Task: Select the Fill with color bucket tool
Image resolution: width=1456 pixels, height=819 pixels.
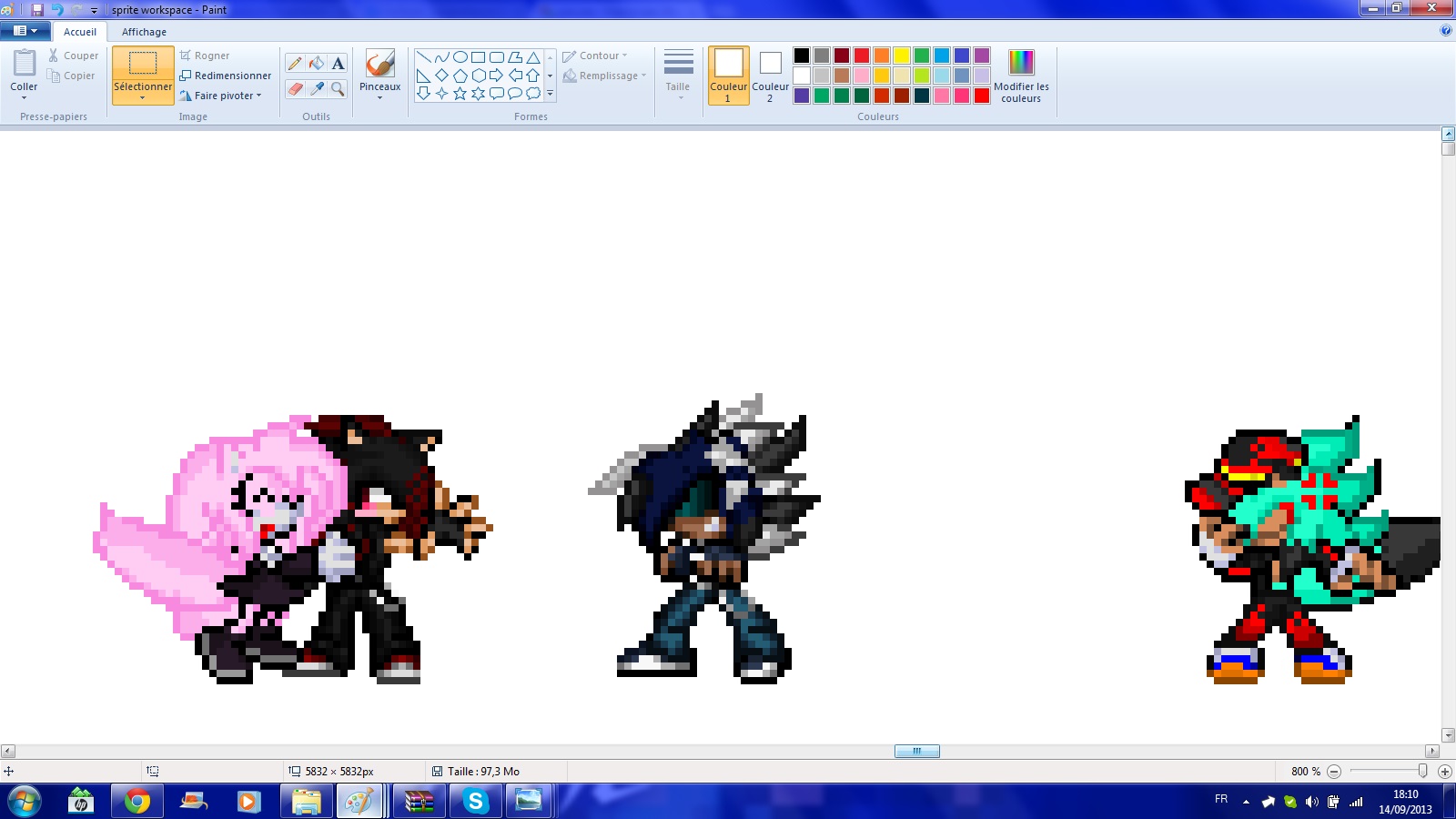Action: click(317, 63)
